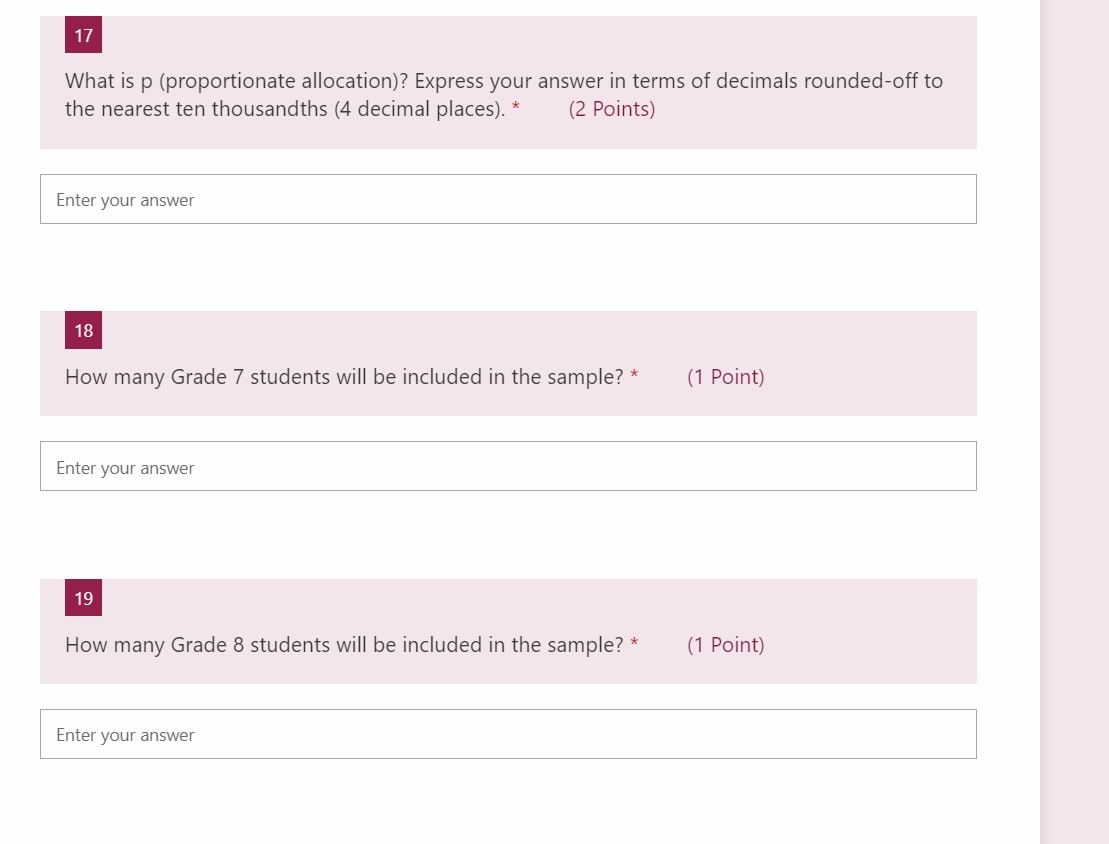The width and height of the screenshot is (1109, 844).
Task: Click the "(1 Point)" label on question 19
Action: point(726,644)
